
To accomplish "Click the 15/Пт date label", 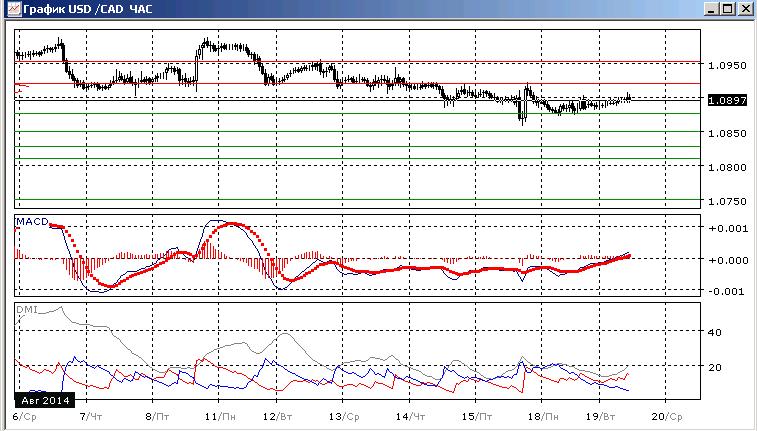I will tap(477, 417).
